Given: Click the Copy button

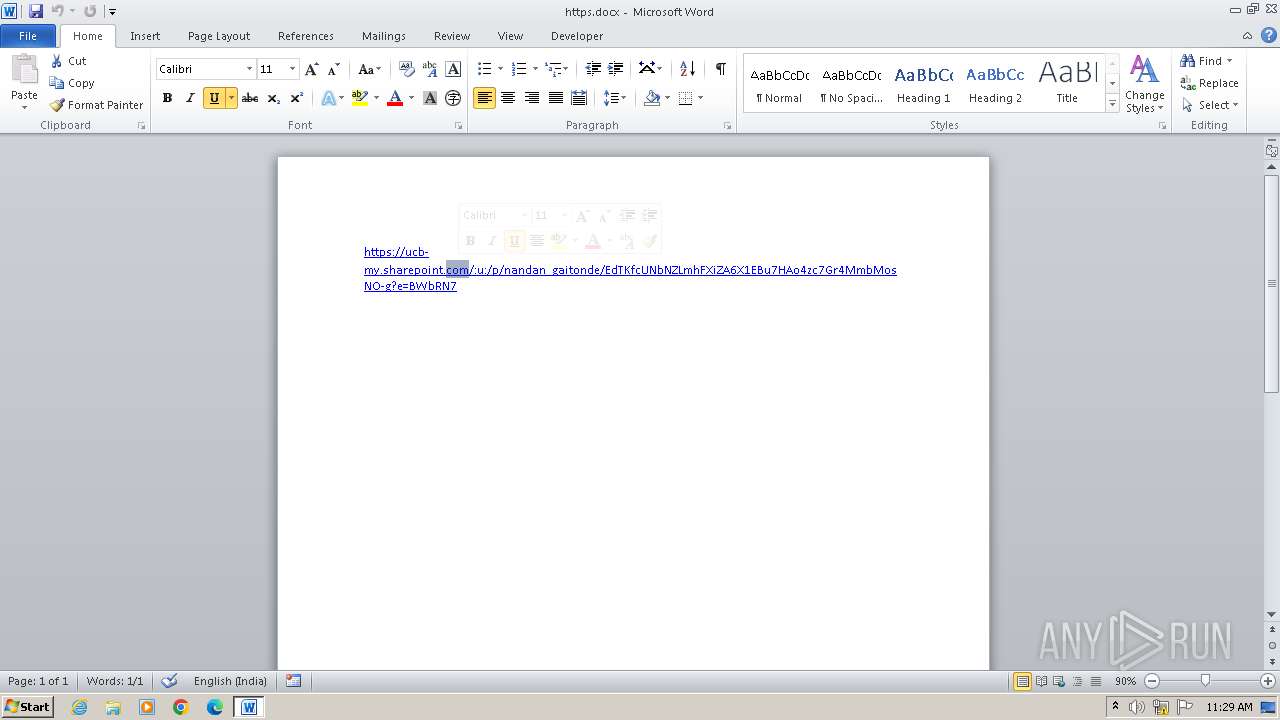Looking at the screenshot, I should (72, 83).
